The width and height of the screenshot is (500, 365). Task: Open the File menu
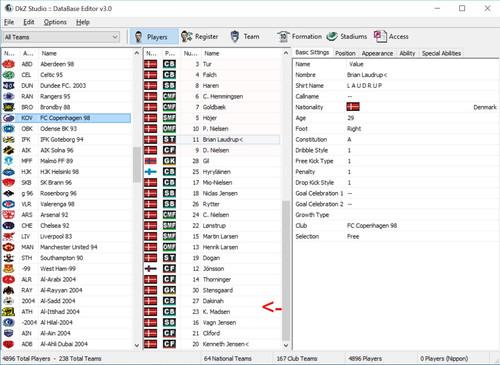click(x=9, y=22)
